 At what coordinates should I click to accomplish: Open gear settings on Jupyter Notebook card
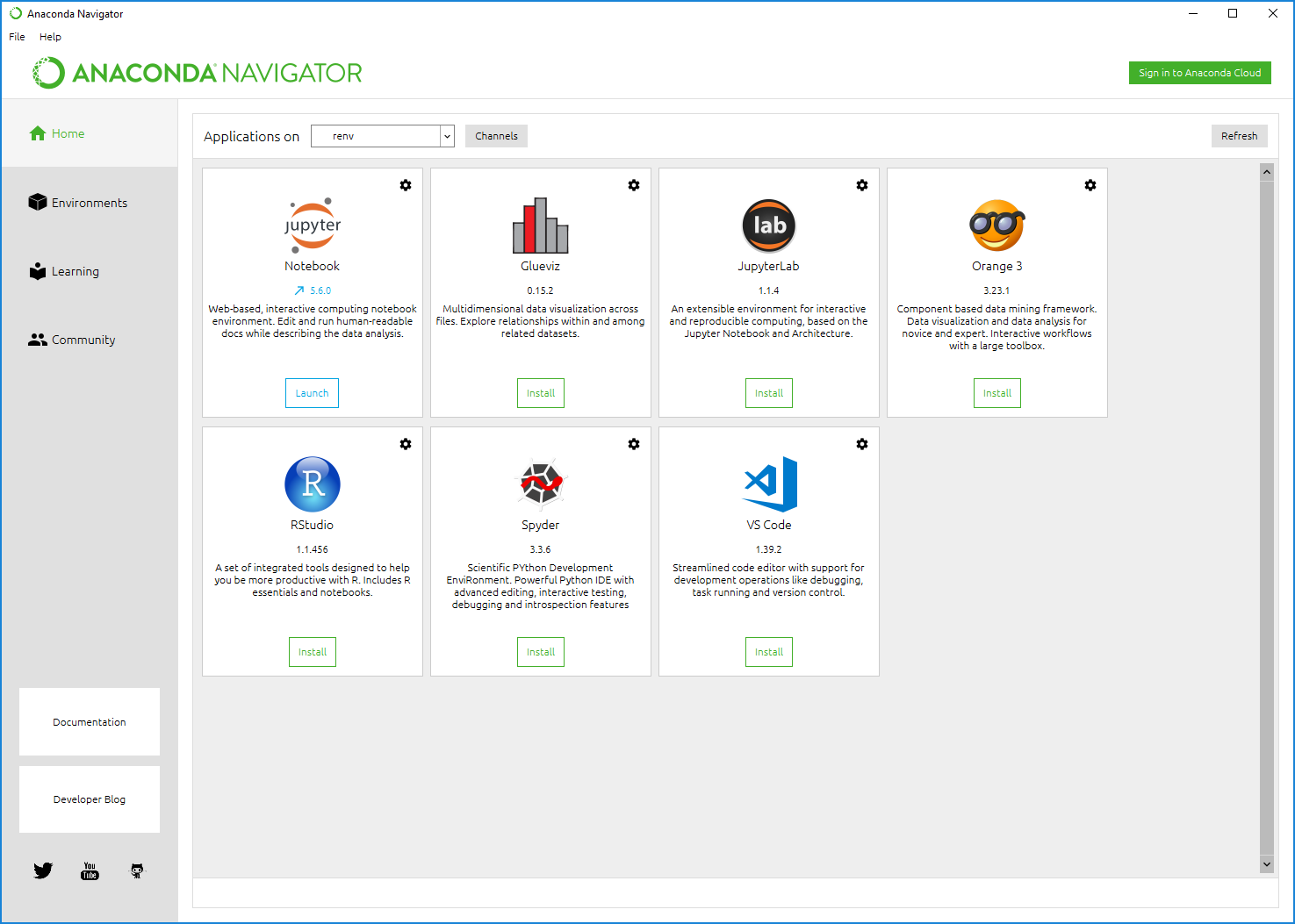tap(406, 185)
